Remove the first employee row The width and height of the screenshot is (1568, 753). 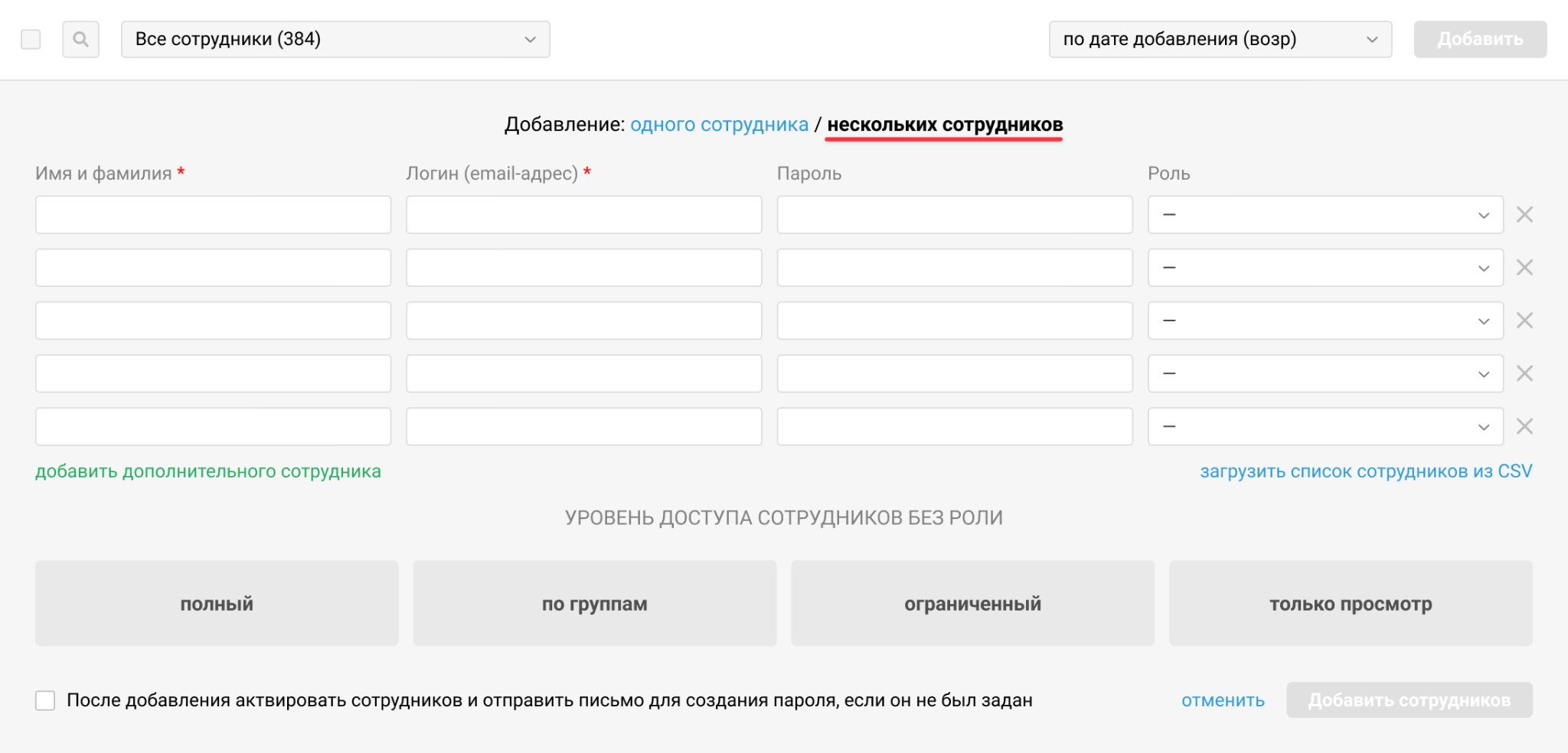(x=1524, y=215)
